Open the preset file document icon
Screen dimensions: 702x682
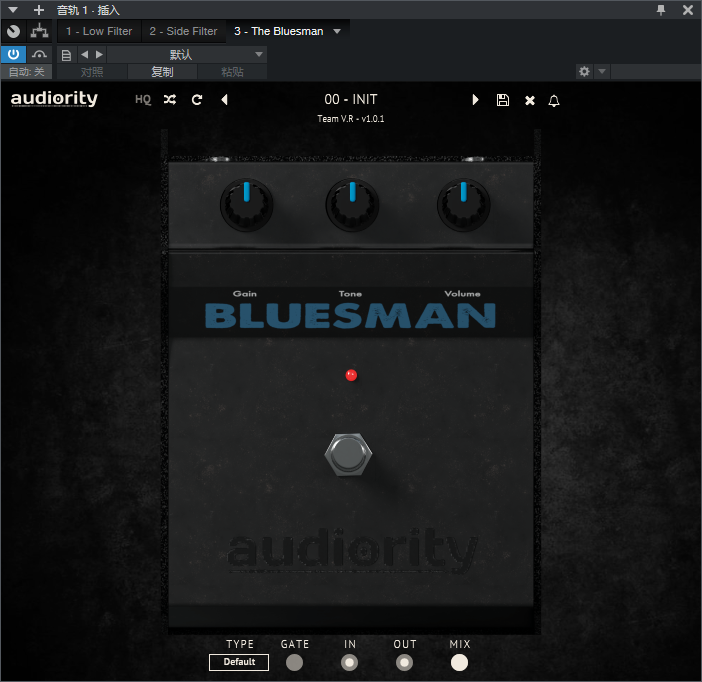(66, 55)
